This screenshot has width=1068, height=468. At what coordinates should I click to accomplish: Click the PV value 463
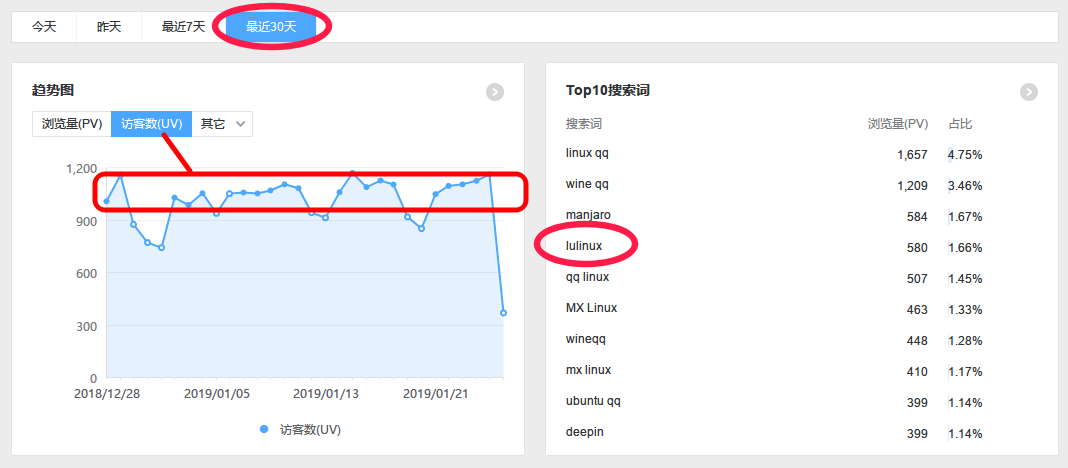[917, 310]
